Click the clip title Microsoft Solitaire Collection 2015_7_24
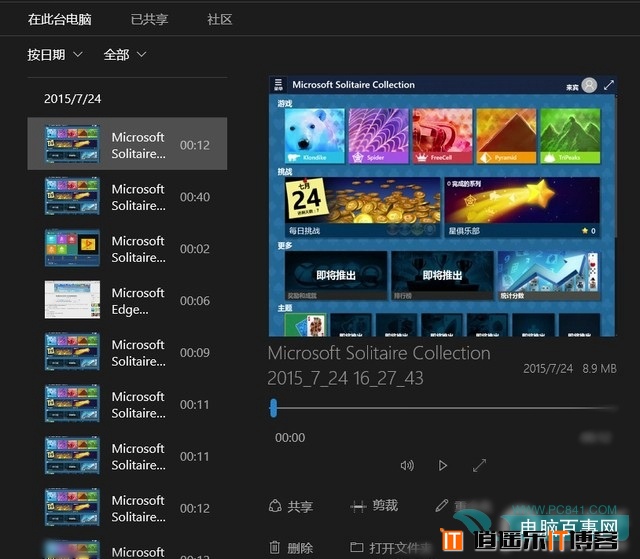The image size is (640, 559). pos(379,365)
